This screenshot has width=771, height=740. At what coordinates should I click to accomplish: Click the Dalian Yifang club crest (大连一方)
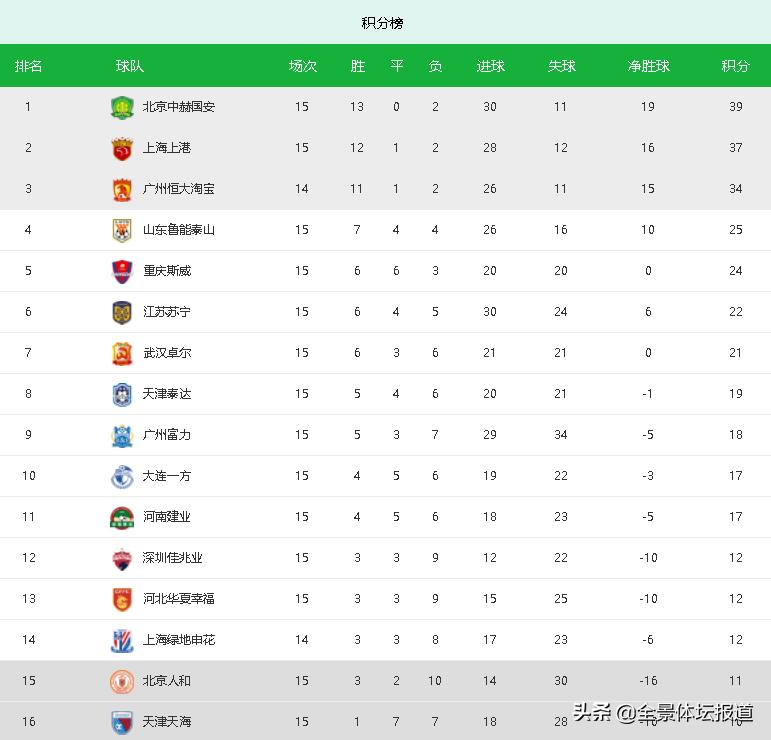click(121, 476)
